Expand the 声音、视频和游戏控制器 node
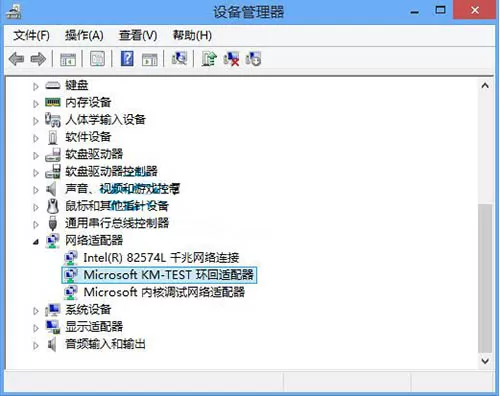Image resolution: width=500 pixels, height=396 pixels. pyautogui.click(x=36, y=190)
